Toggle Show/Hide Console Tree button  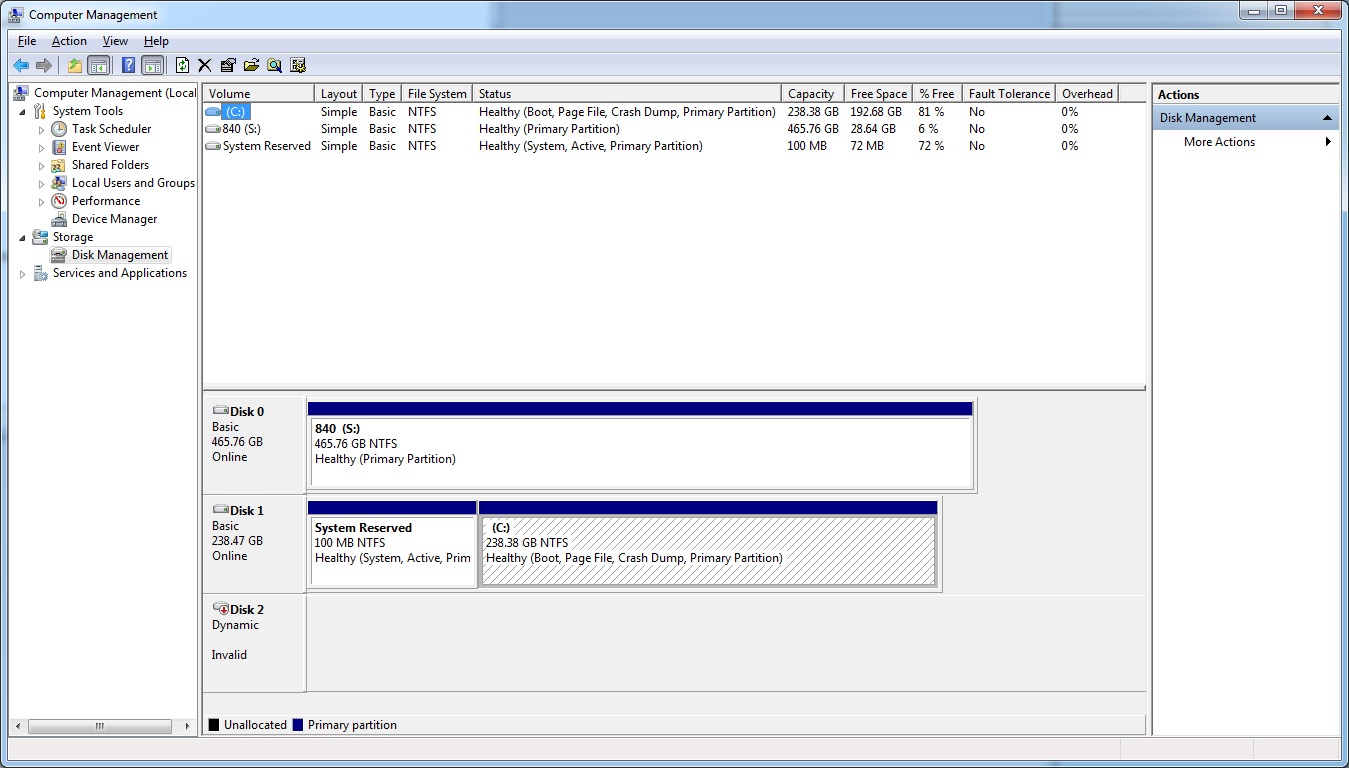(x=98, y=65)
